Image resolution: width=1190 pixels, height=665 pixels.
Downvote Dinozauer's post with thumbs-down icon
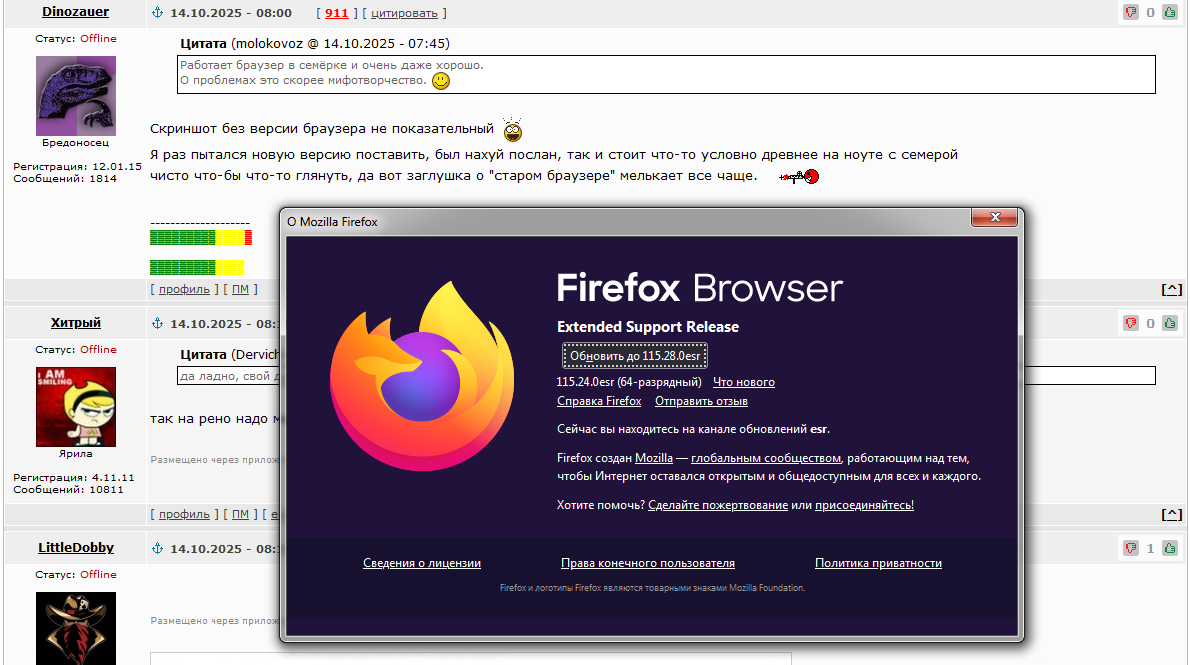click(x=1131, y=12)
